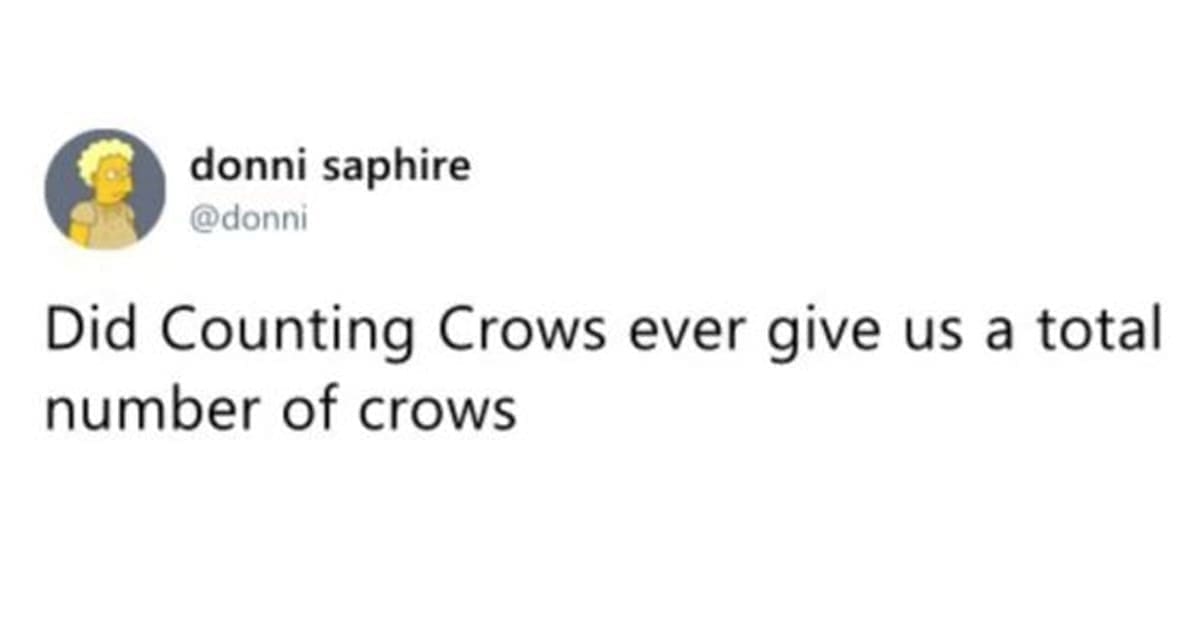The width and height of the screenshot is (1200, 630).
Task: Click the donni saphire profile avatar
Action: tap(104, 188)
